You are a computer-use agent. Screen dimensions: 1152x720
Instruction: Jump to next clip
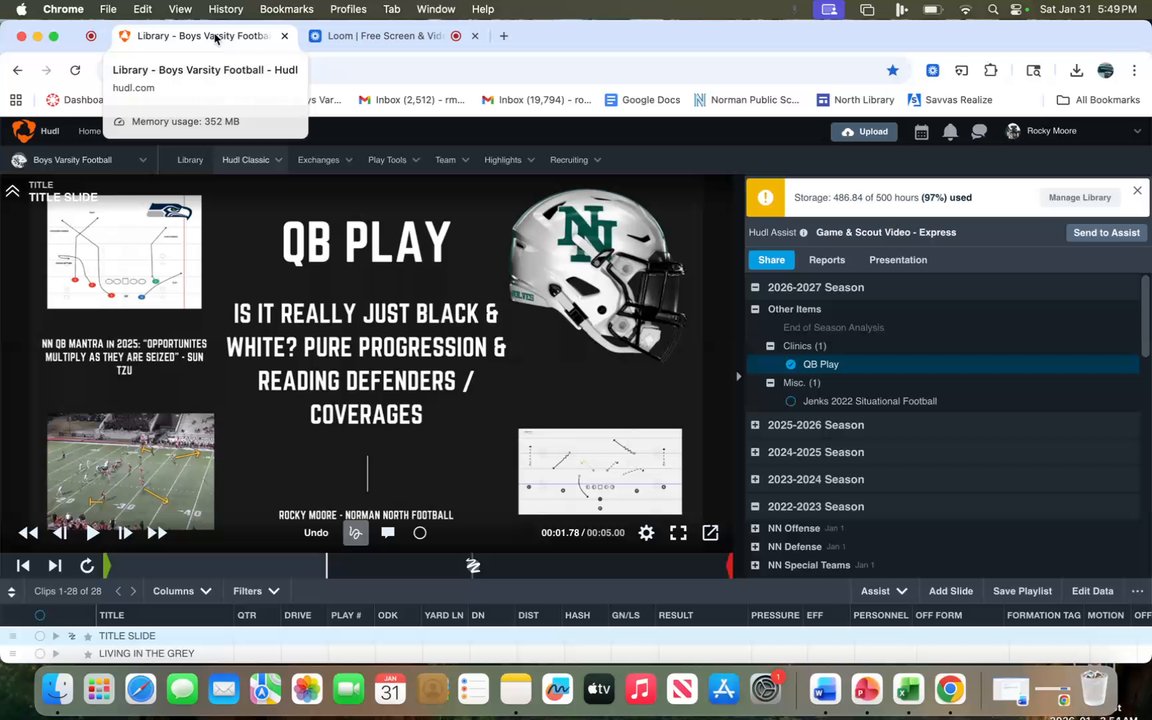[55, 566]
